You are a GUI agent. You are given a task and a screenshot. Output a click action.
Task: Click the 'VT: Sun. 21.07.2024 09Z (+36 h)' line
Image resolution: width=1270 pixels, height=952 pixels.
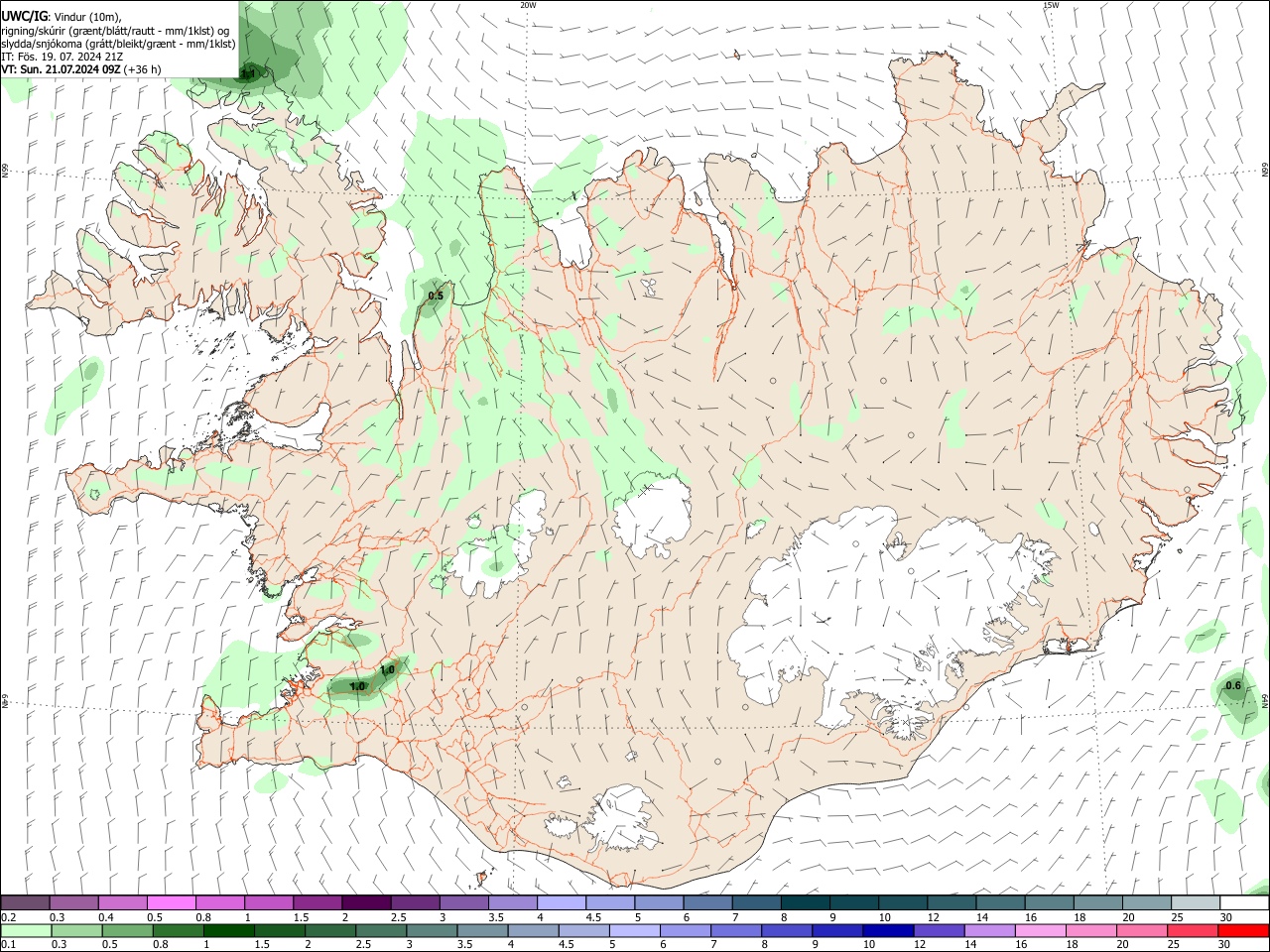pos(80,69)
